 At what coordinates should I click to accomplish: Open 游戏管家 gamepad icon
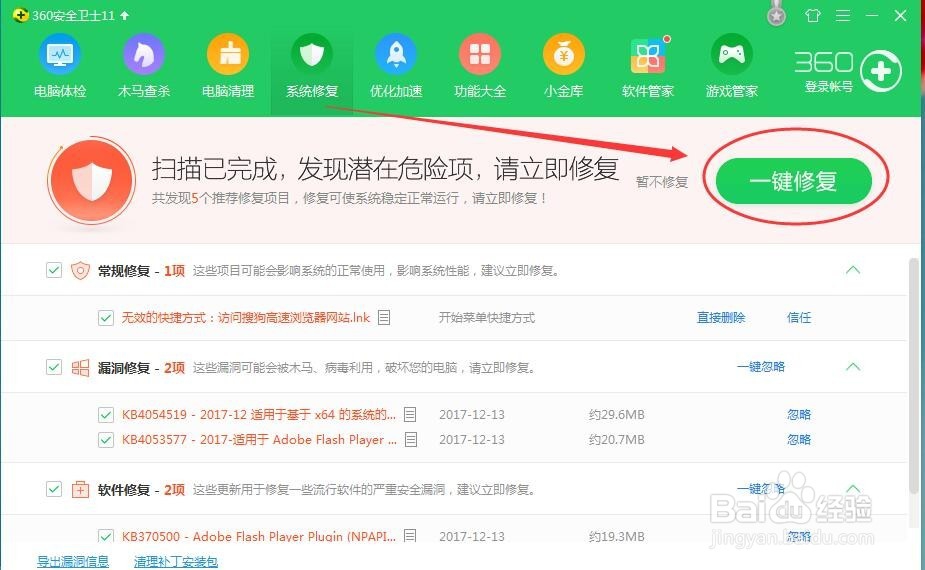(x=732, y=54)
